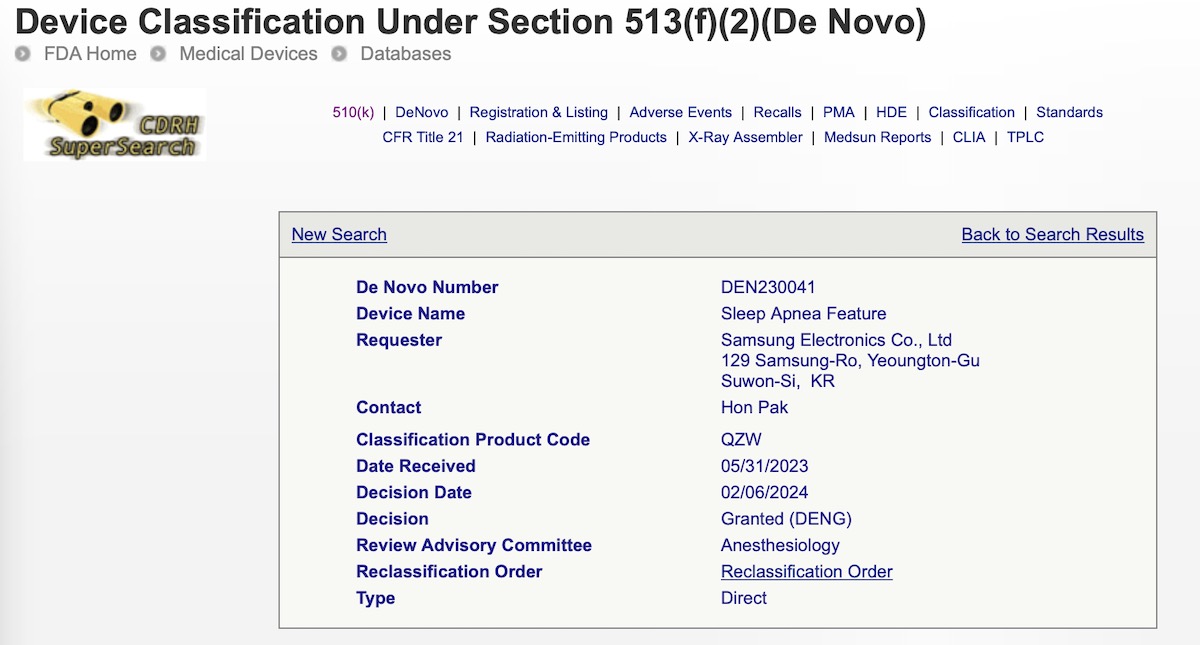Open the 510(k) database link

353,112
